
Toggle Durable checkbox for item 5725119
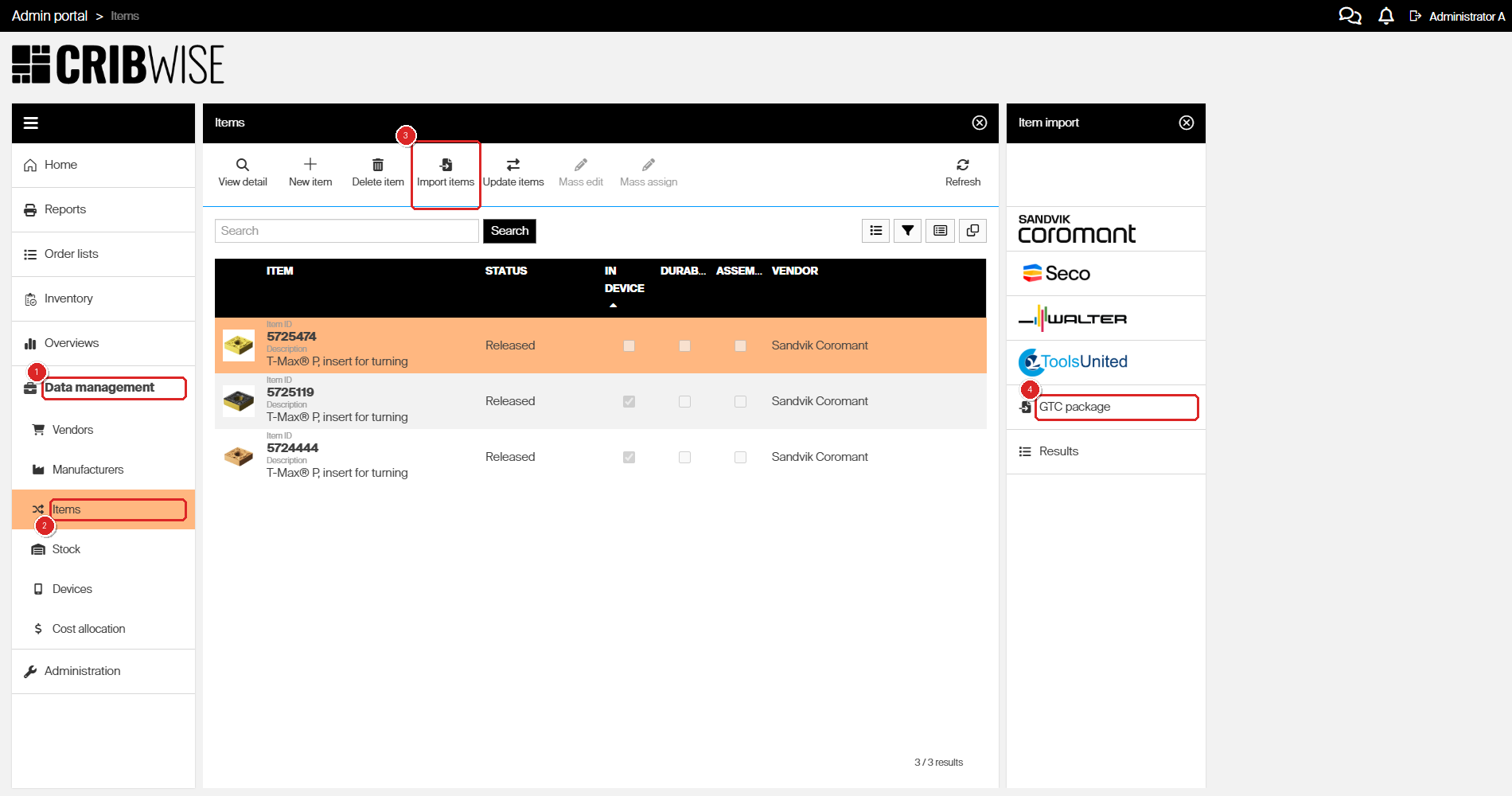(684, 401)
